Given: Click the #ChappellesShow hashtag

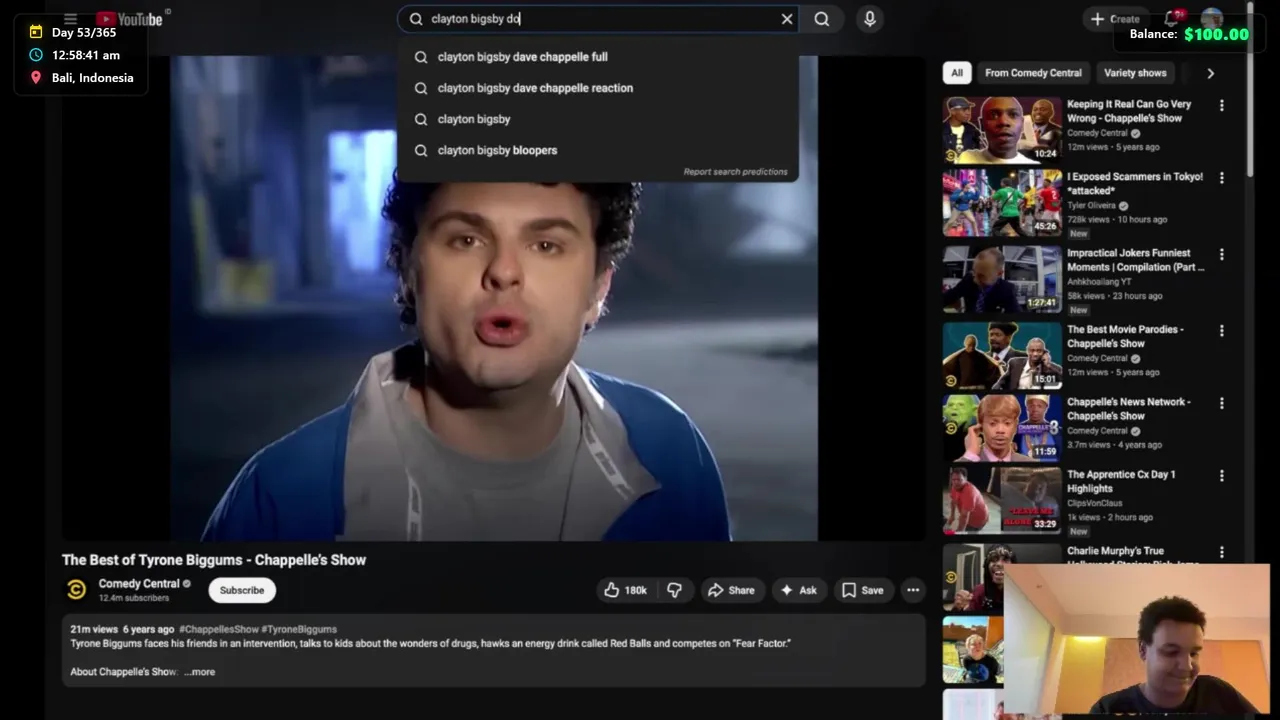Looking at the screenshot, I should tap(218, 629).
